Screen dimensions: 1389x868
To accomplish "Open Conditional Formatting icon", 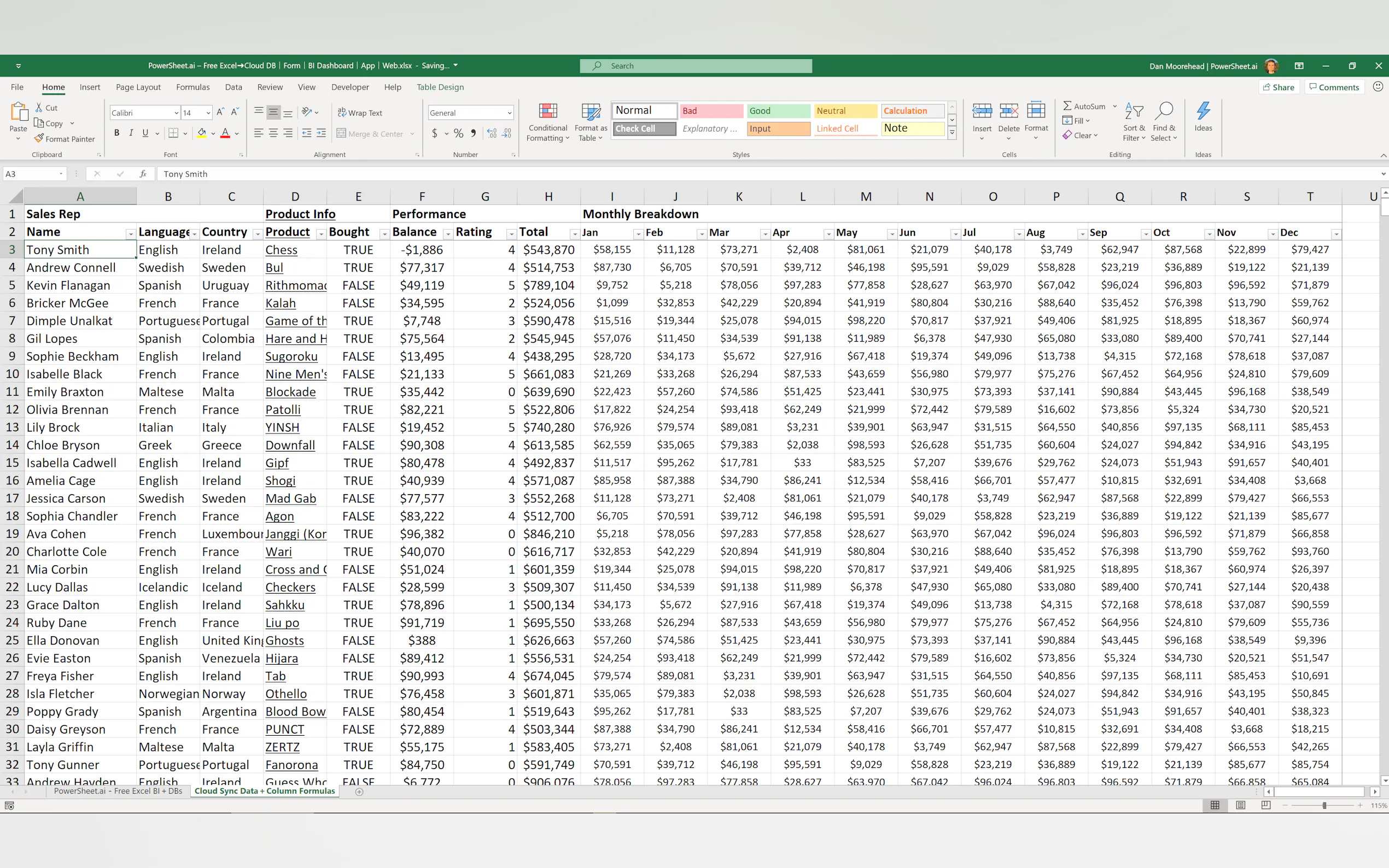I will point(548,112).
